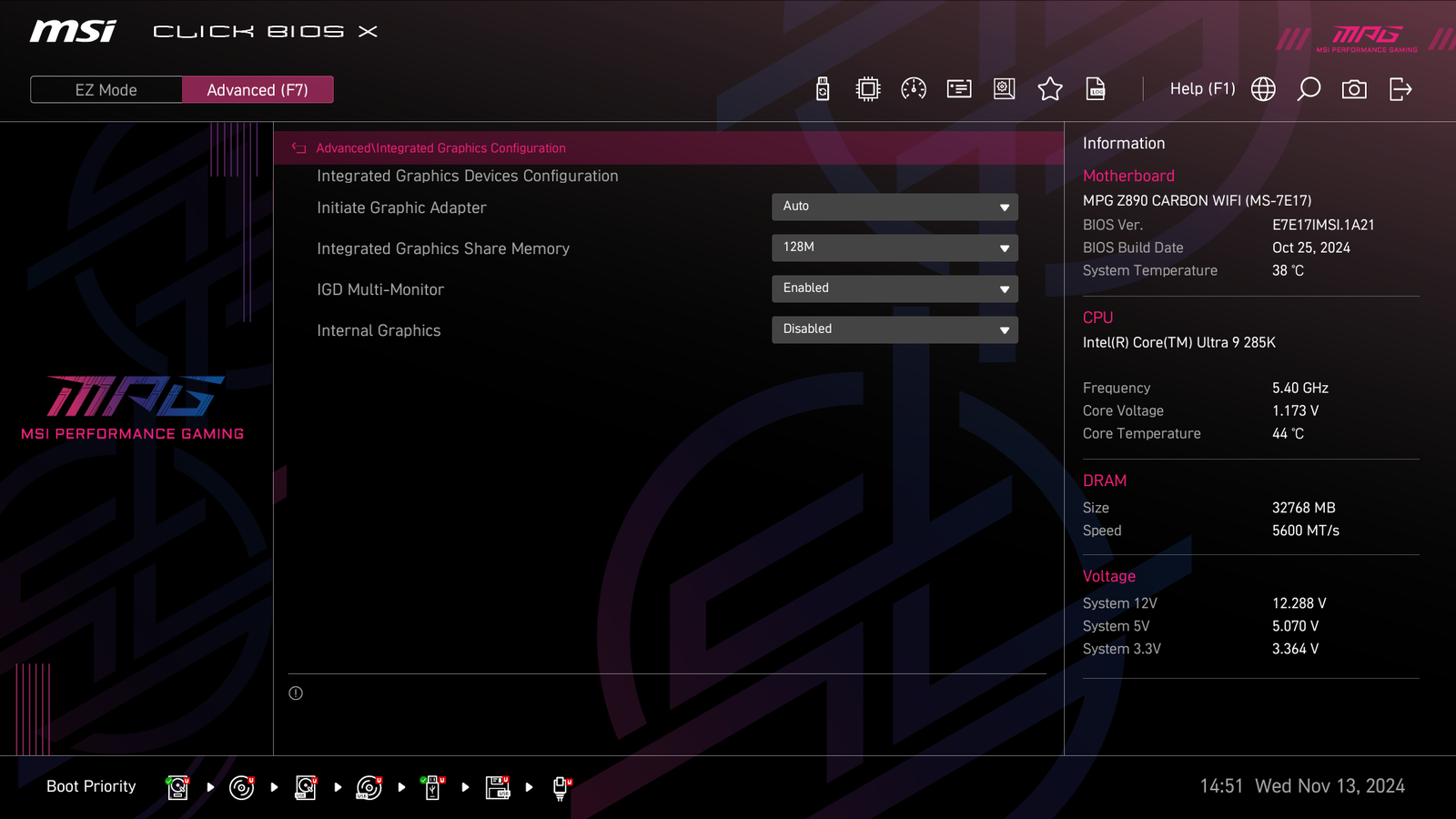Screen dimensions: 1456x819
Task: Click the CPU section heading
Action: 1097,318
